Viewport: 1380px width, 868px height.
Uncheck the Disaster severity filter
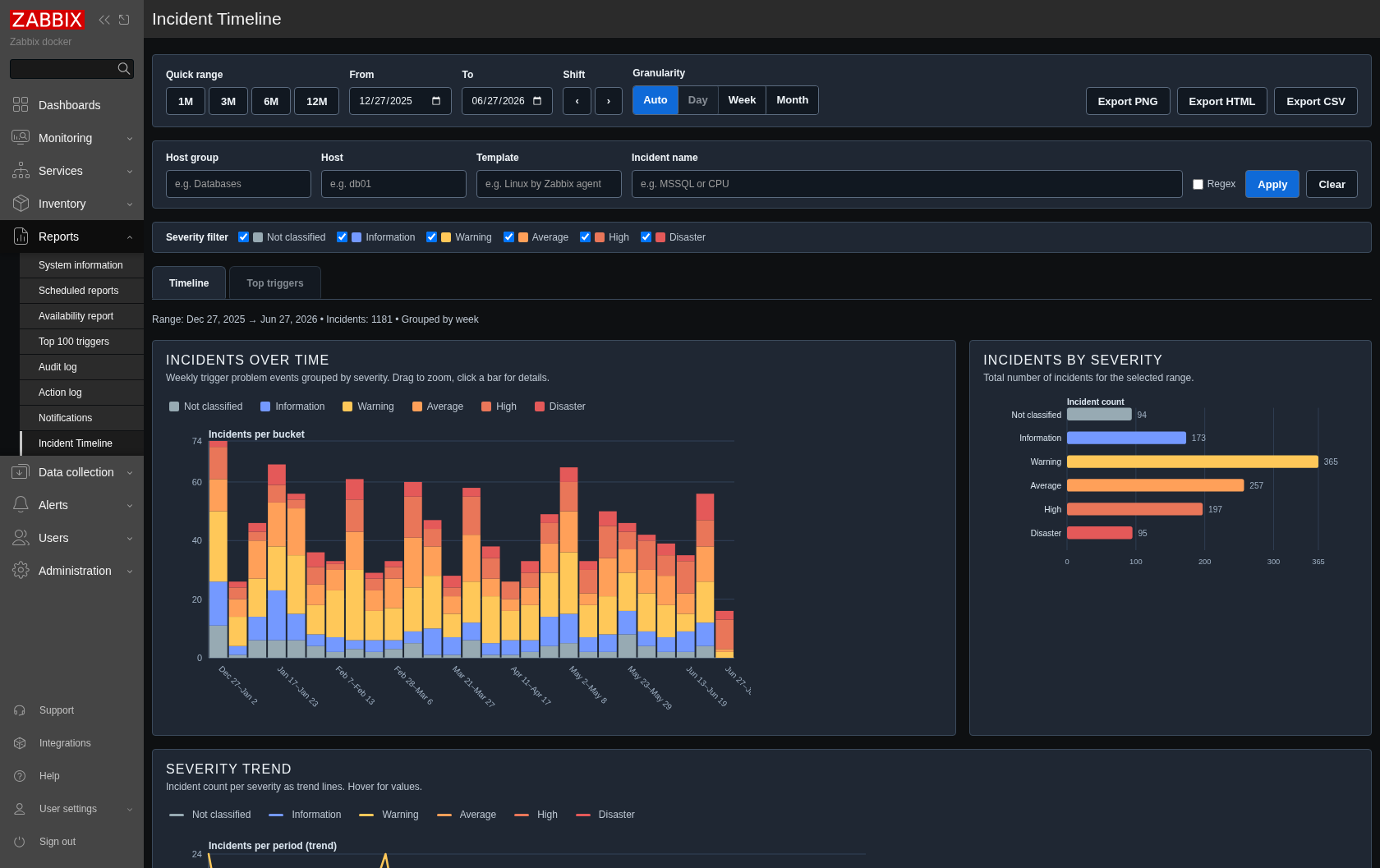[646, 237]
